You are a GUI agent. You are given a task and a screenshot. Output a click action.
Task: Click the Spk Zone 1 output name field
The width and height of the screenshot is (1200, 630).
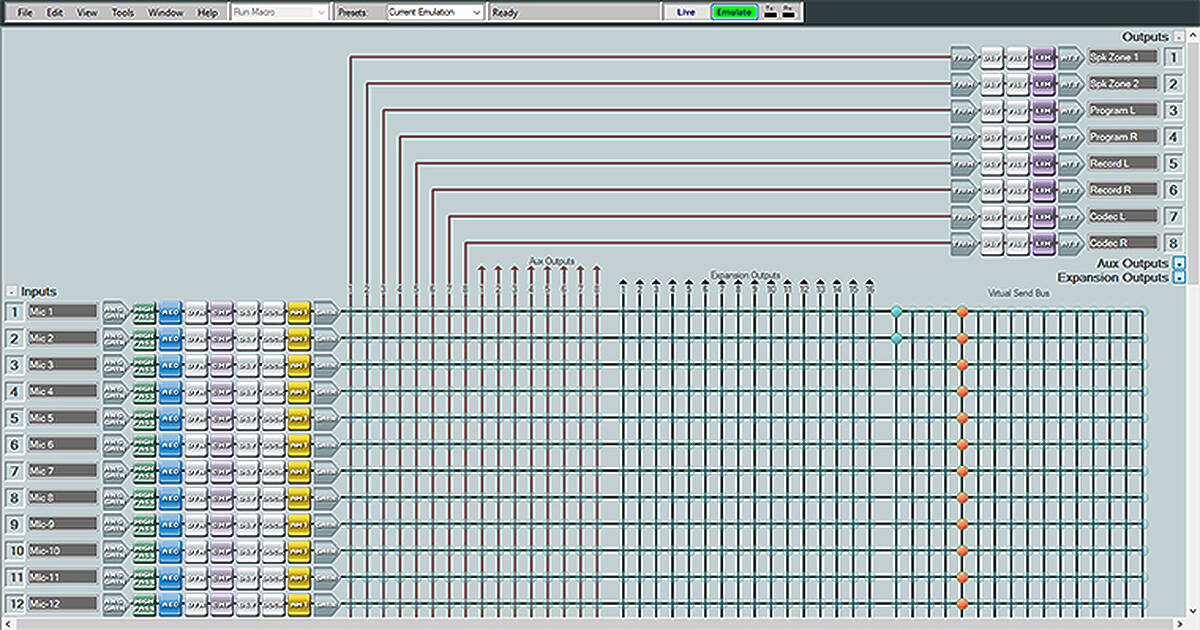pos(1122,57)
